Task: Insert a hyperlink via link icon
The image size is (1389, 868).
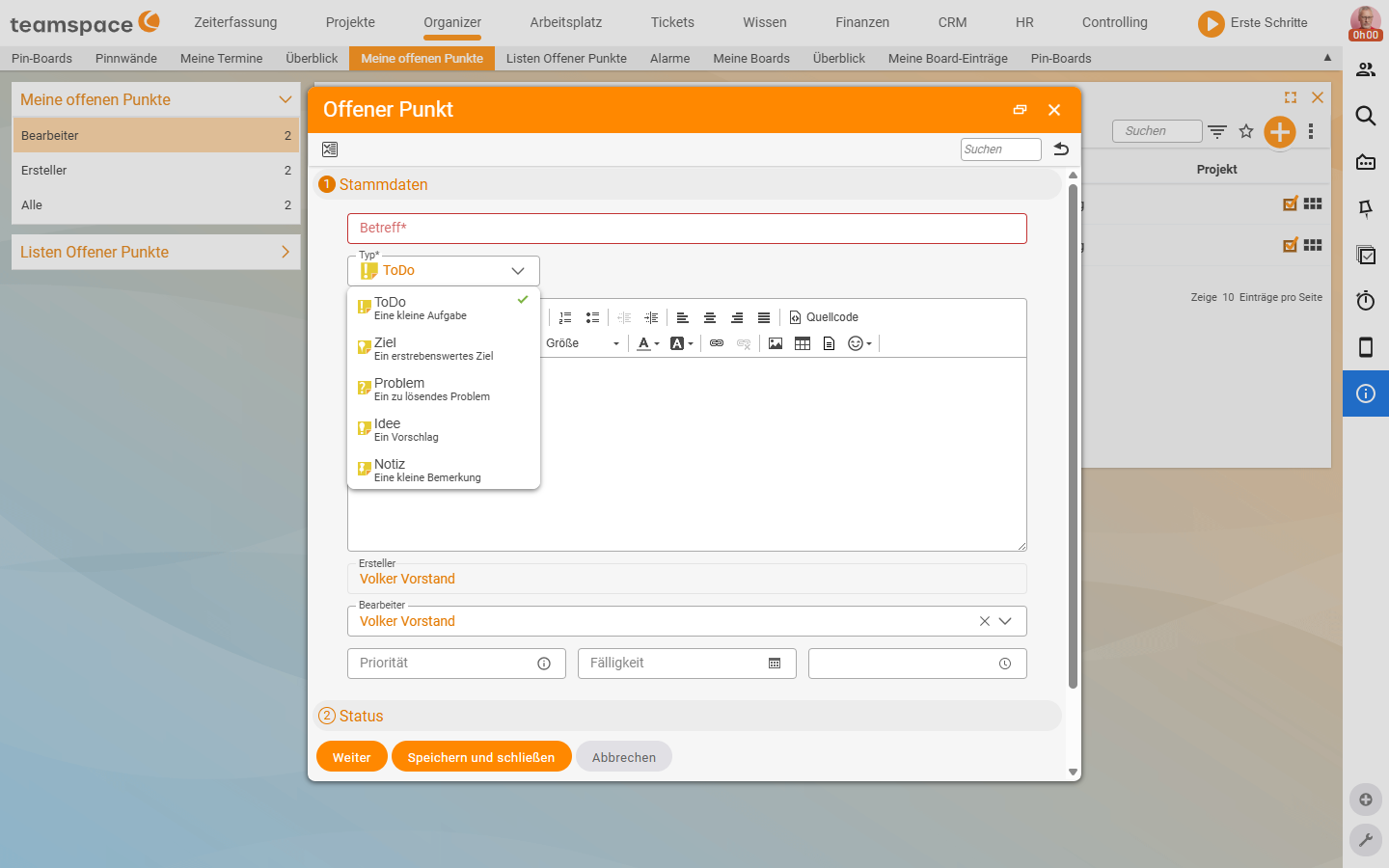Action: point(716,343)
